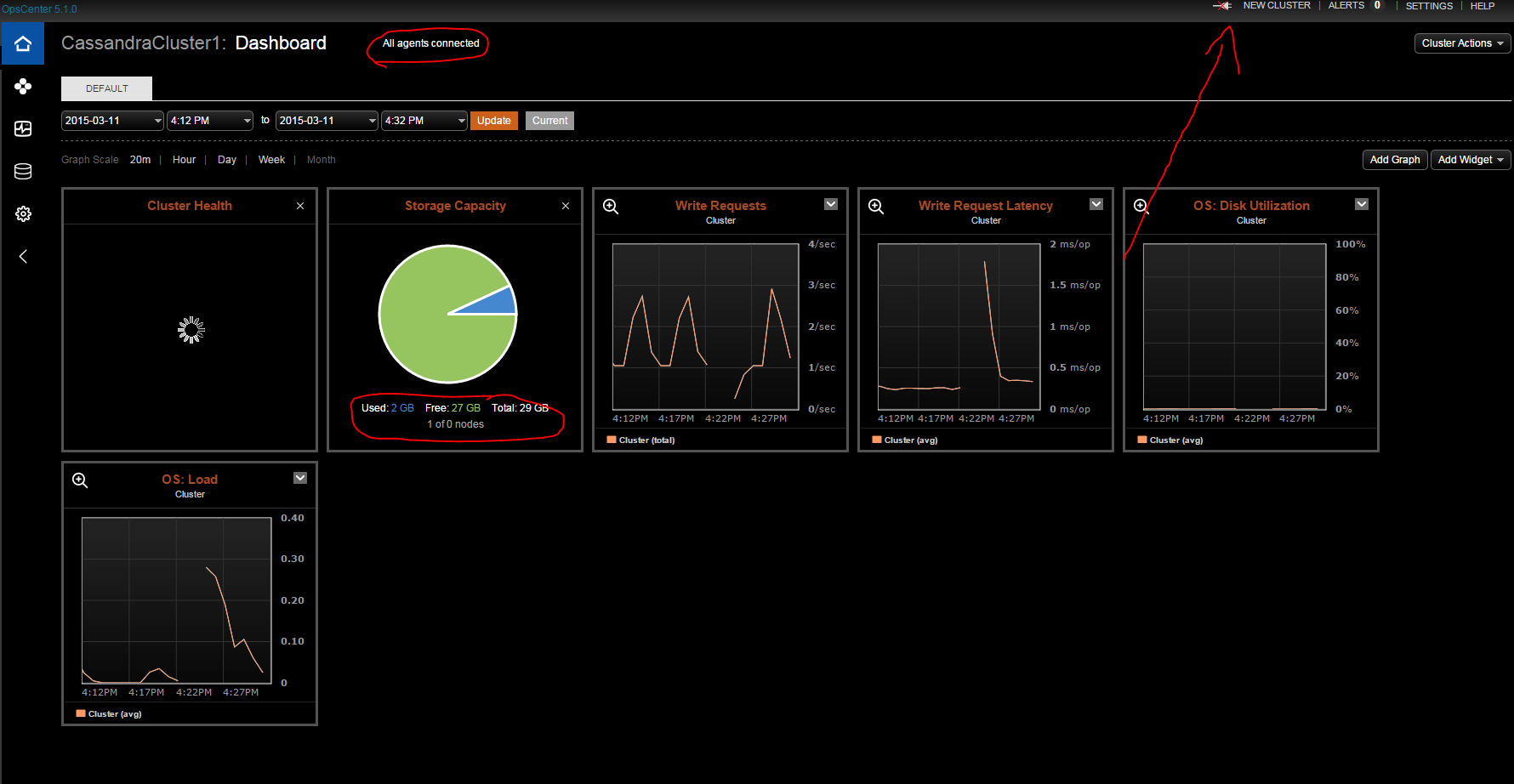Open the OS: Disk Utilization options menu
The image size is (1514, 784).
[1362, 204]
